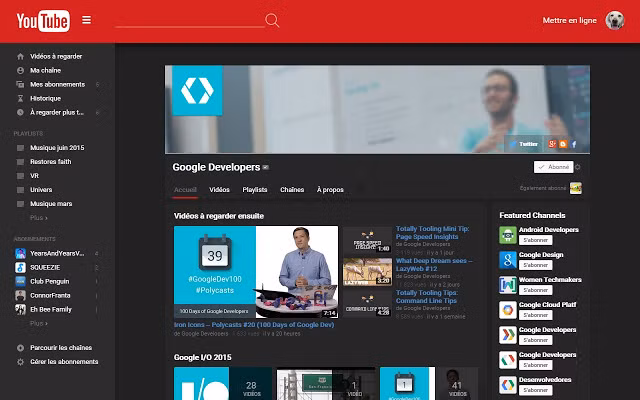Viewport: 640px width, 400px height.
Task: Open the À propos tab
Action: click(x=330, y=189)
